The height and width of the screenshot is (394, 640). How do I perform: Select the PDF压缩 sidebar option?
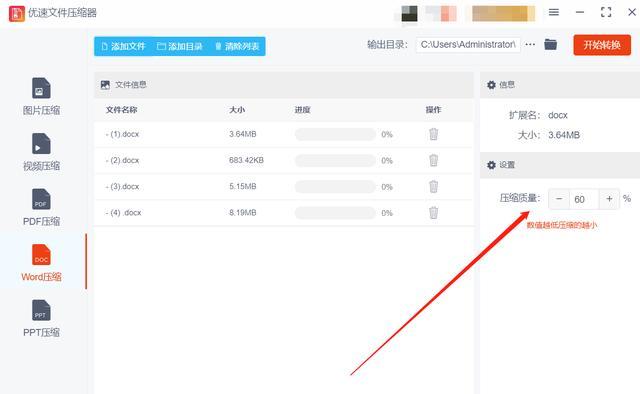(41, 208)
